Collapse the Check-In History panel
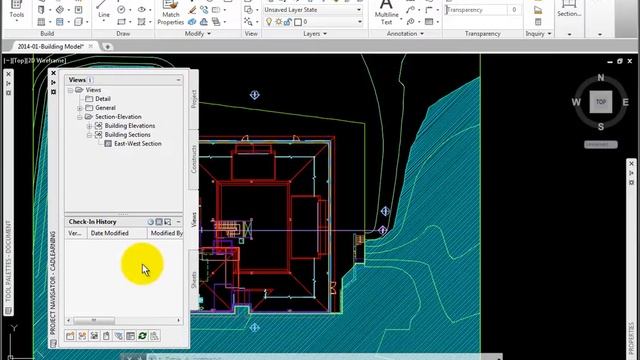This screenshot has height=360, width=640. point(178,222)
